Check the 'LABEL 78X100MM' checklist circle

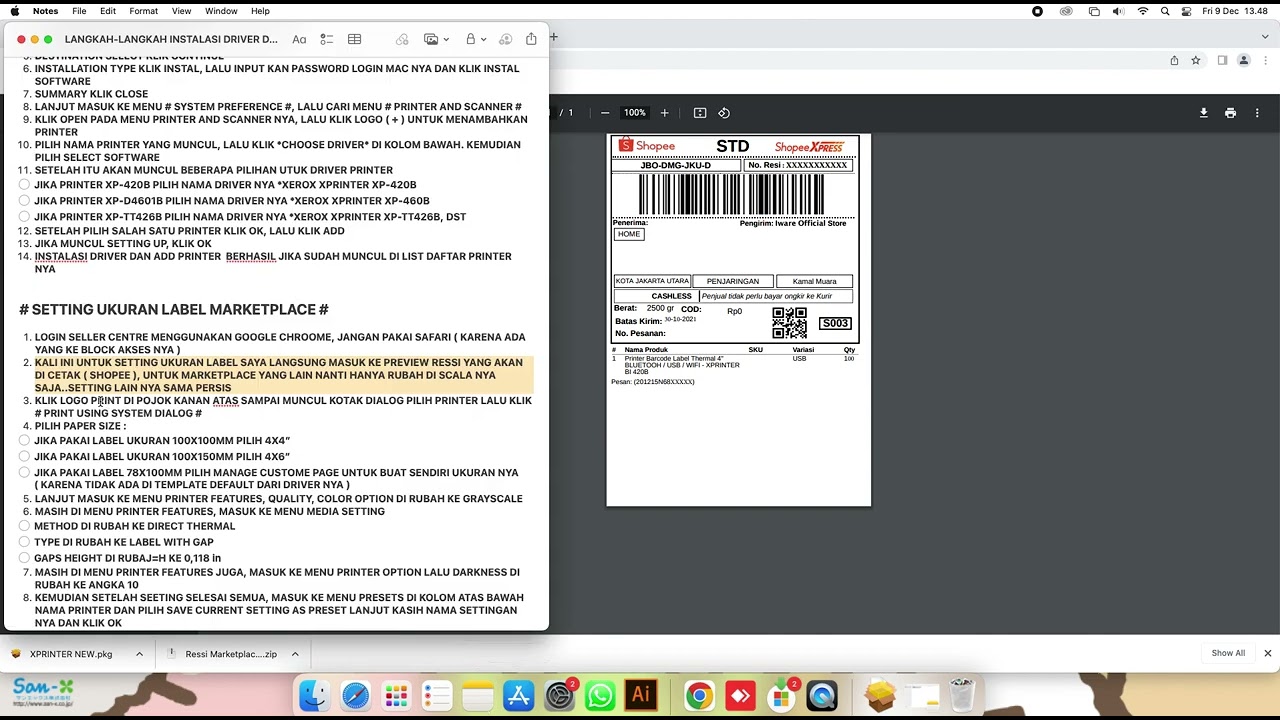24,472
